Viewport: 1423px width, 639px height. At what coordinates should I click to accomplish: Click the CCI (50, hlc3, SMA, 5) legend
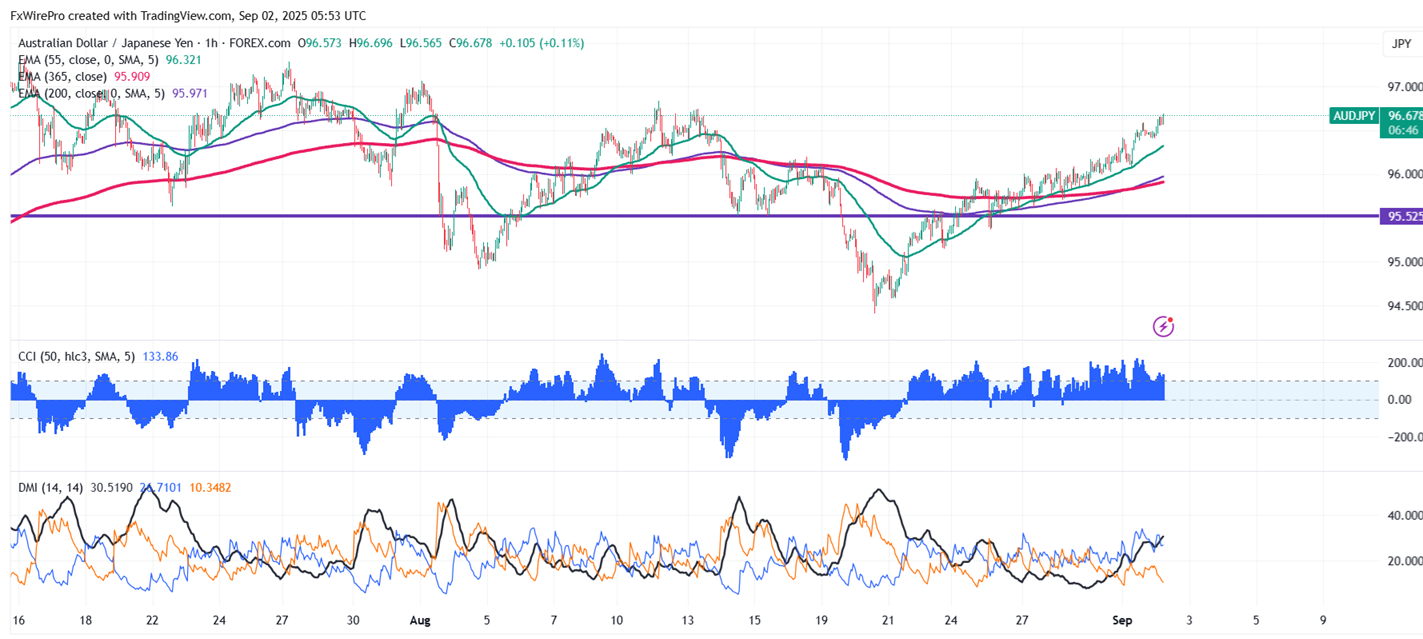(x=76, y=355)
